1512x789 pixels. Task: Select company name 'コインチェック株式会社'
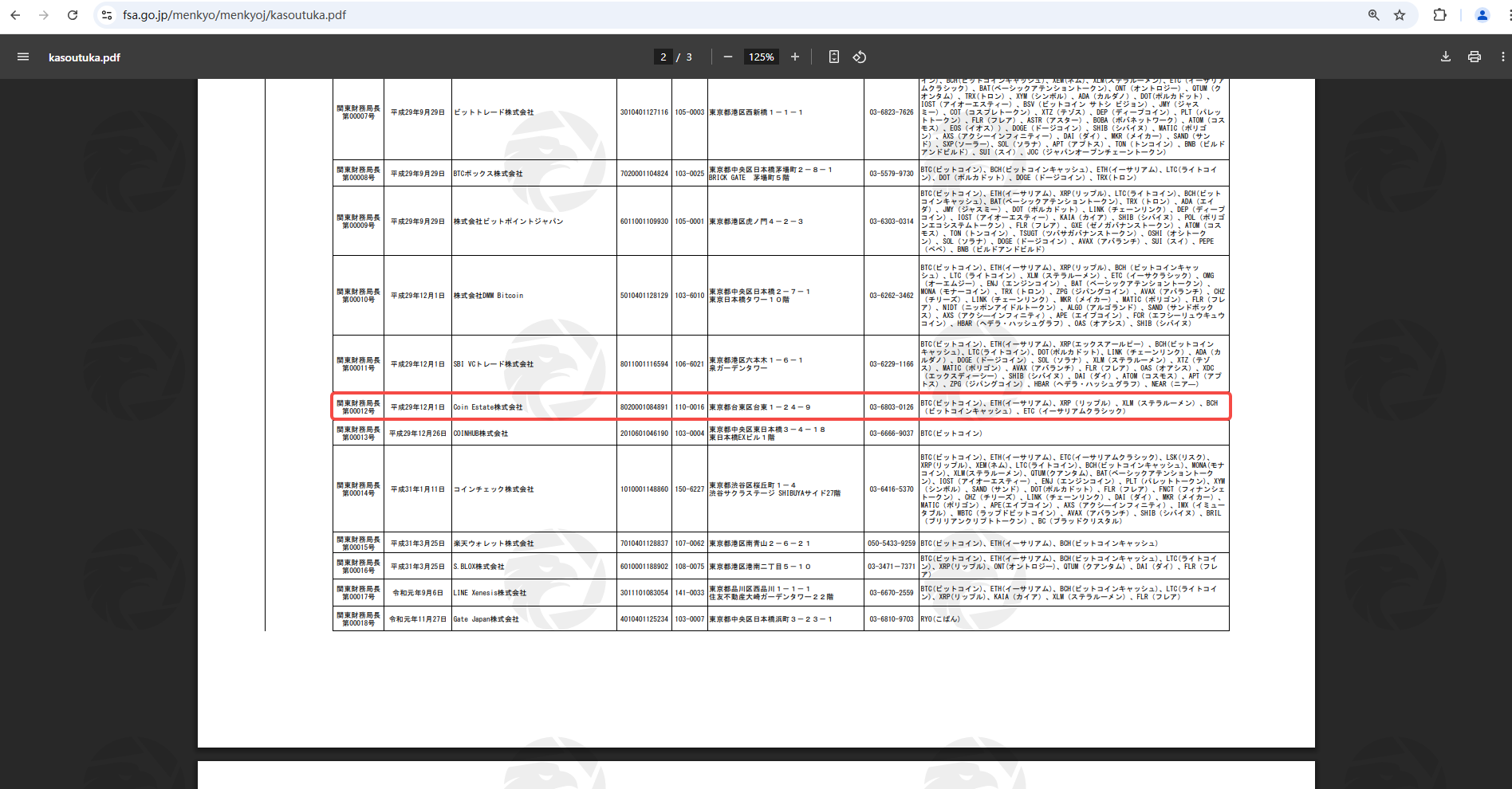point(494,489)
